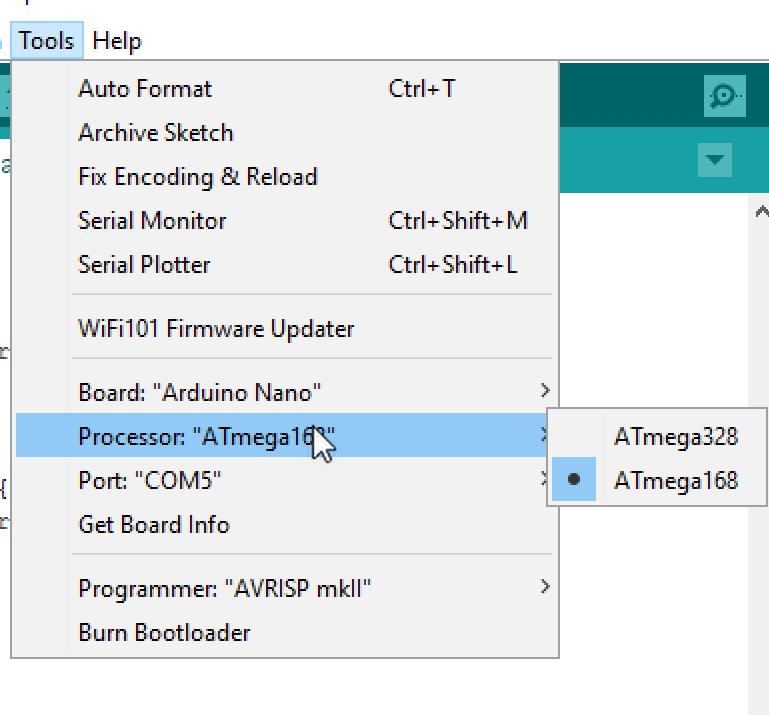Click the ATmega168 selected radio bullet
The image size is (769, 715).
pos(574,479)
